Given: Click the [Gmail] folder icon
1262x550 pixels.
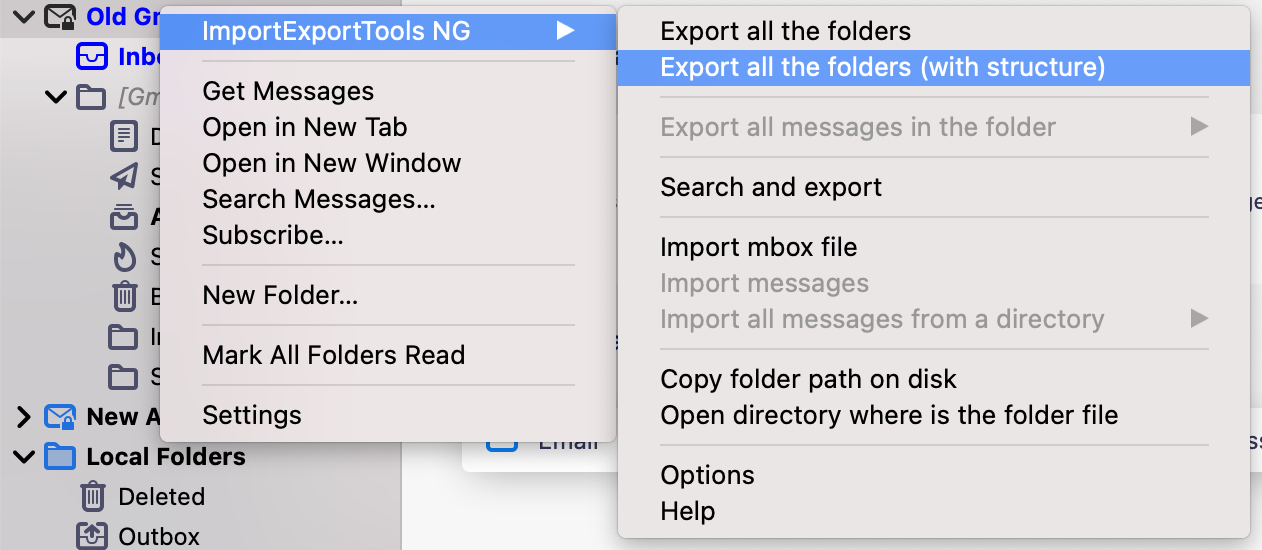Looking at the screenshot, I should click(91, 97).
